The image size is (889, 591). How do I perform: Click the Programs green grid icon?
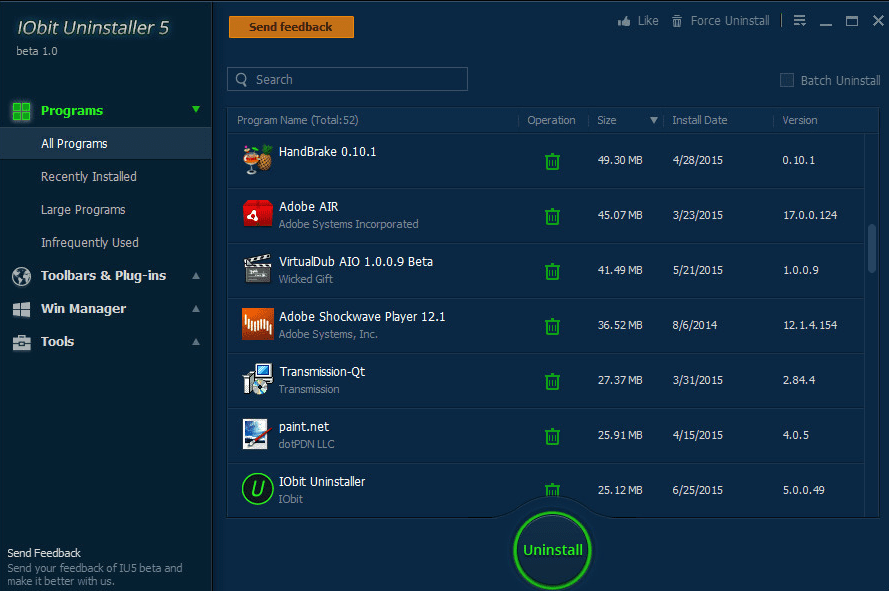[x=22, y=111]
